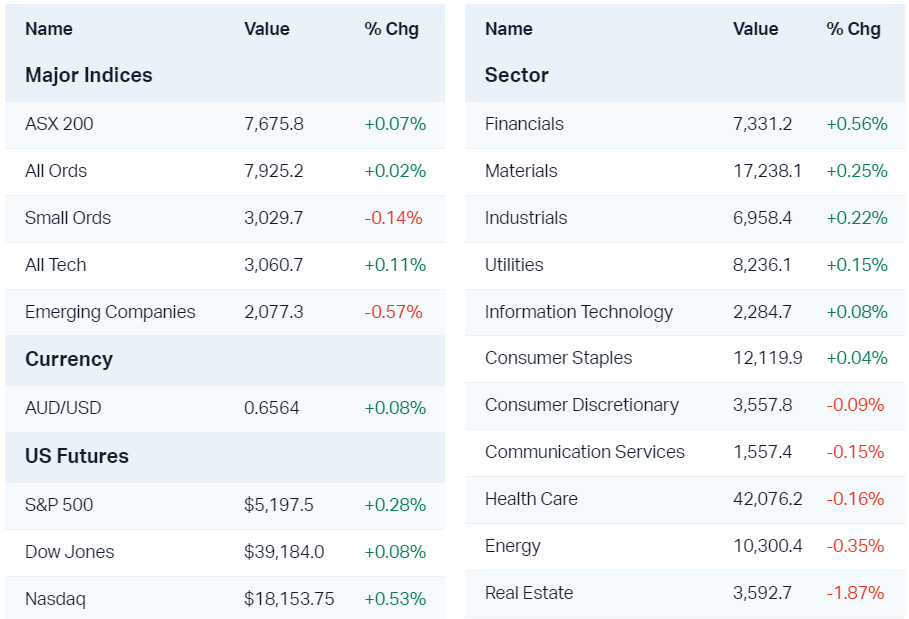Open the Utilities sector entry
The image size is (909, 619).
point(514,265)
